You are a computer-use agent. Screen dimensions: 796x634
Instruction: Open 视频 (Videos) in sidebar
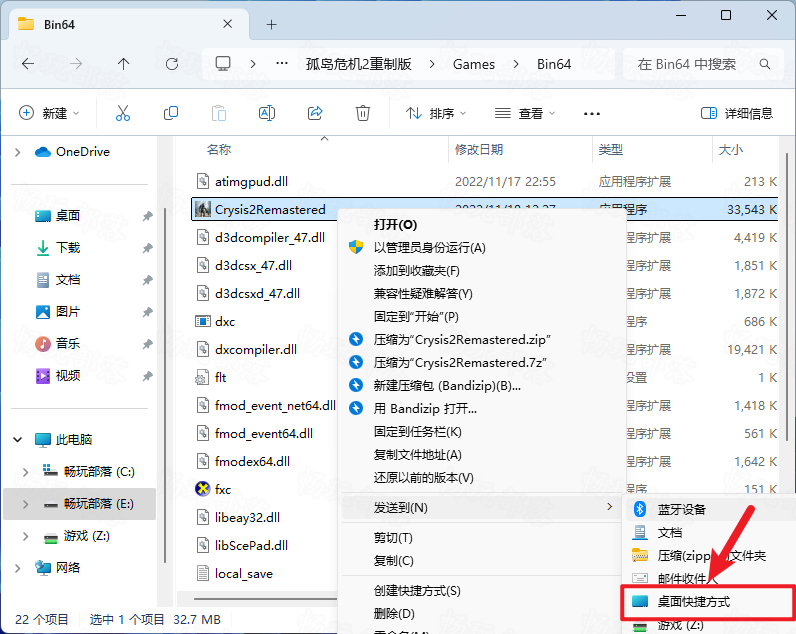click(x=68, y=376)
